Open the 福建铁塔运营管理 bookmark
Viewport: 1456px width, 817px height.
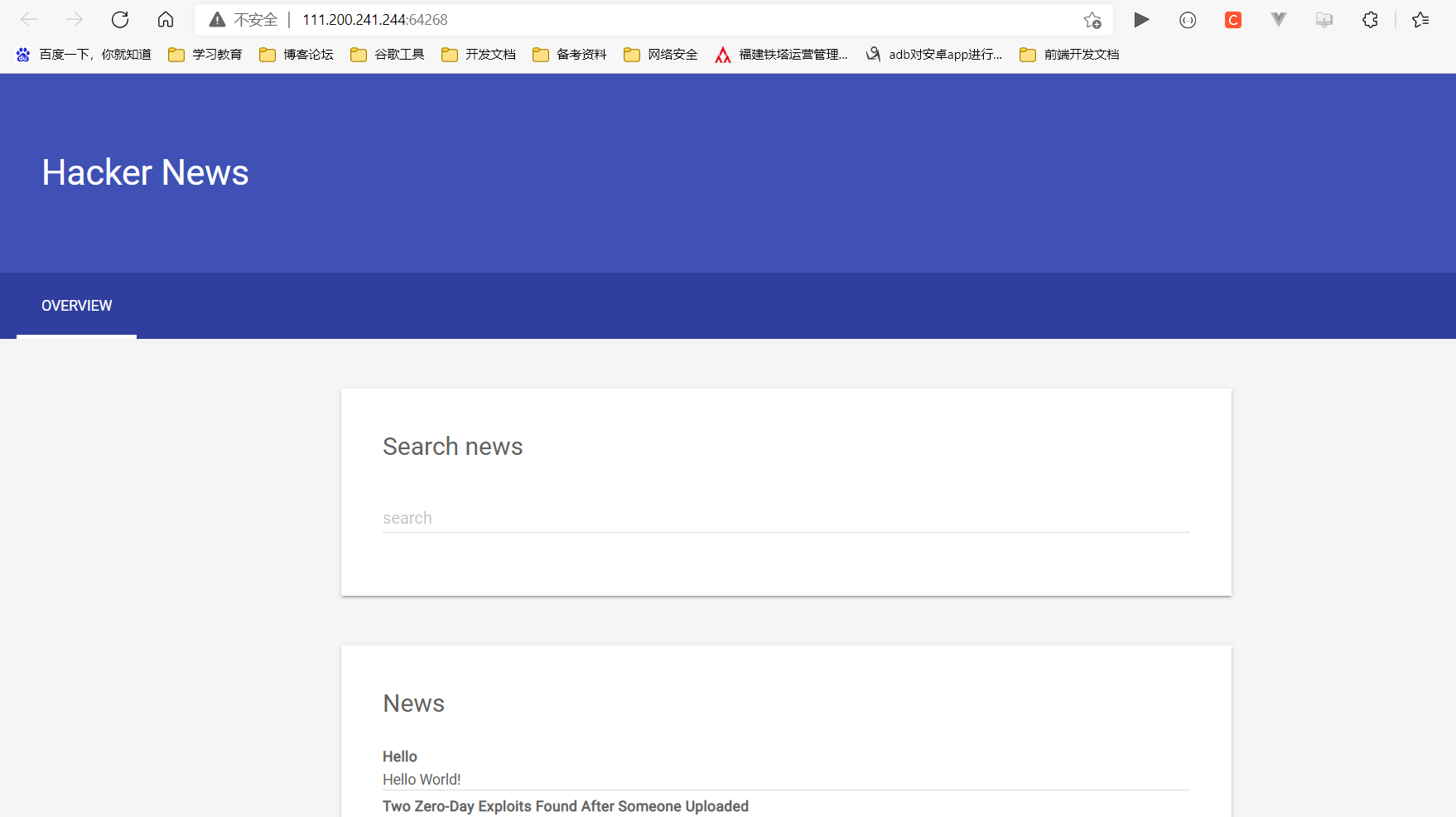point(782,55)
